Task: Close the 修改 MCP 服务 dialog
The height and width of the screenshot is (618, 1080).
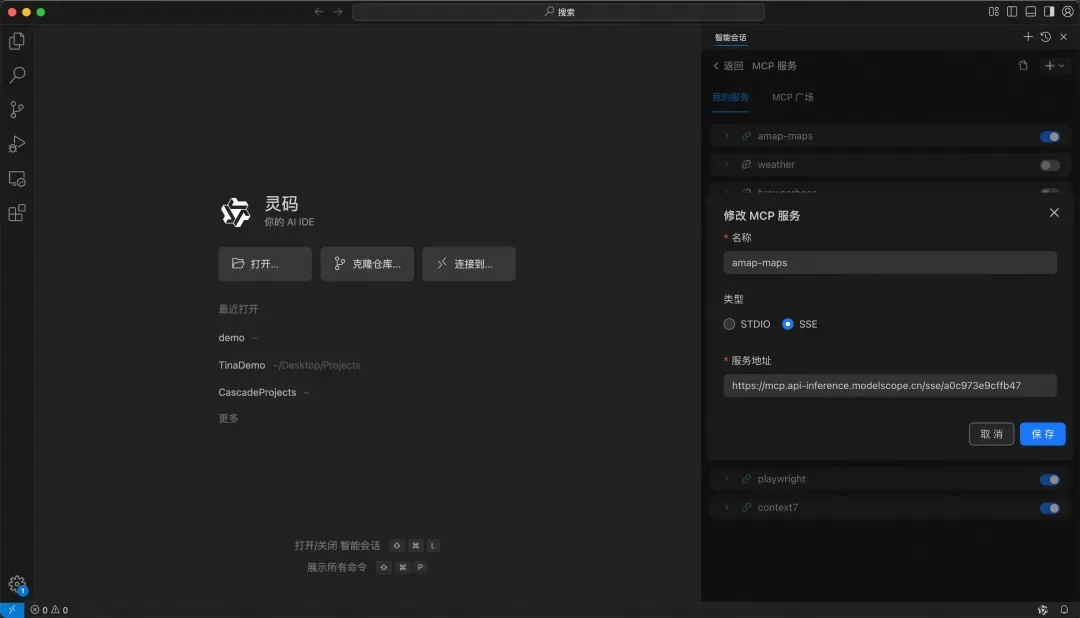Action: (x=1054, y=213)
